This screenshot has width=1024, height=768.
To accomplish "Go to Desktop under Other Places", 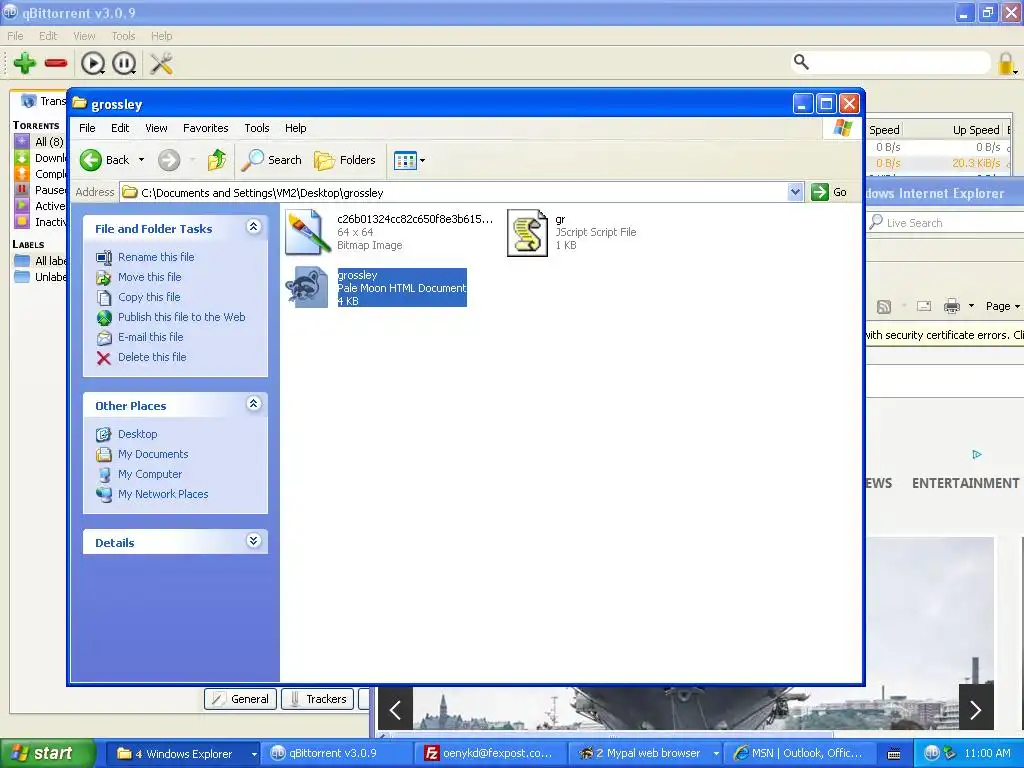I will tap(137, 434).
